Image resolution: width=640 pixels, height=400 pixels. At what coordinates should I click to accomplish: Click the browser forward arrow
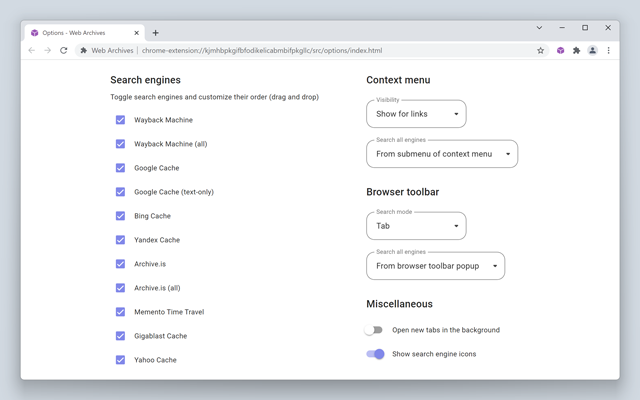tap(47, 50)
